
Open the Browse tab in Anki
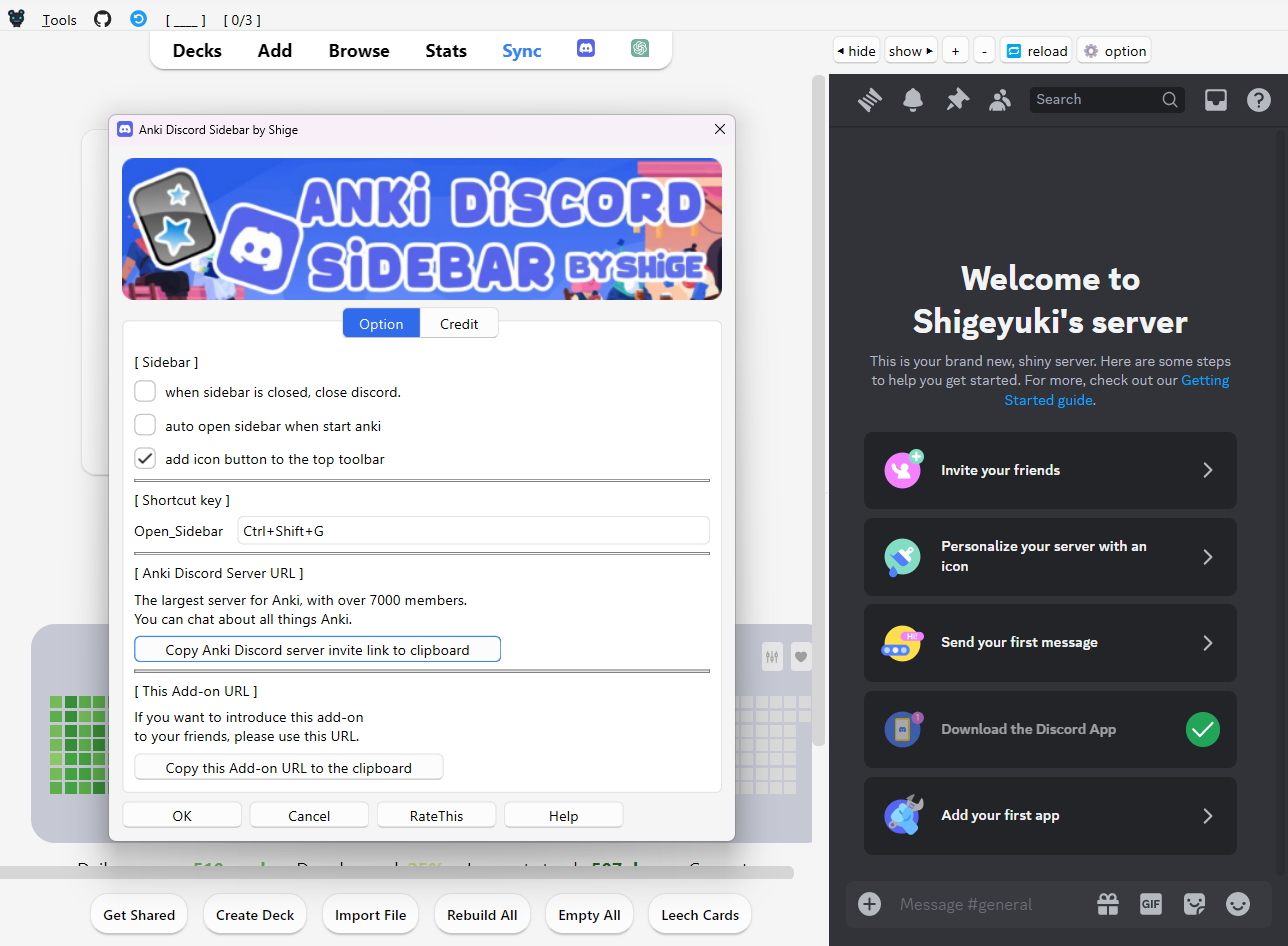click(359, 51)
